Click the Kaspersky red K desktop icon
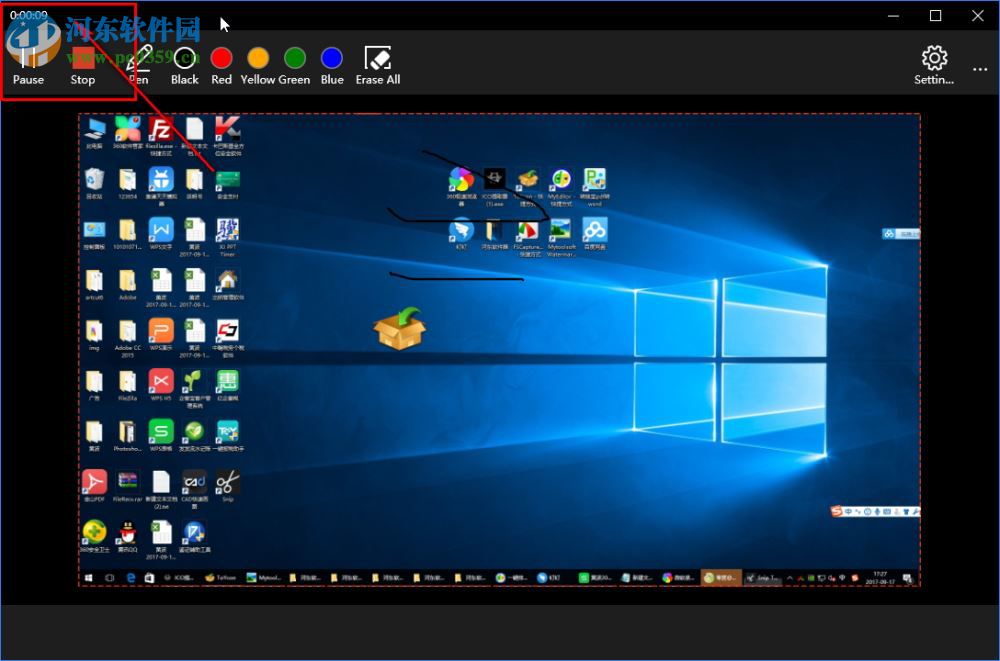Viewport: 1000px width, 661px height. coord(228,135)
